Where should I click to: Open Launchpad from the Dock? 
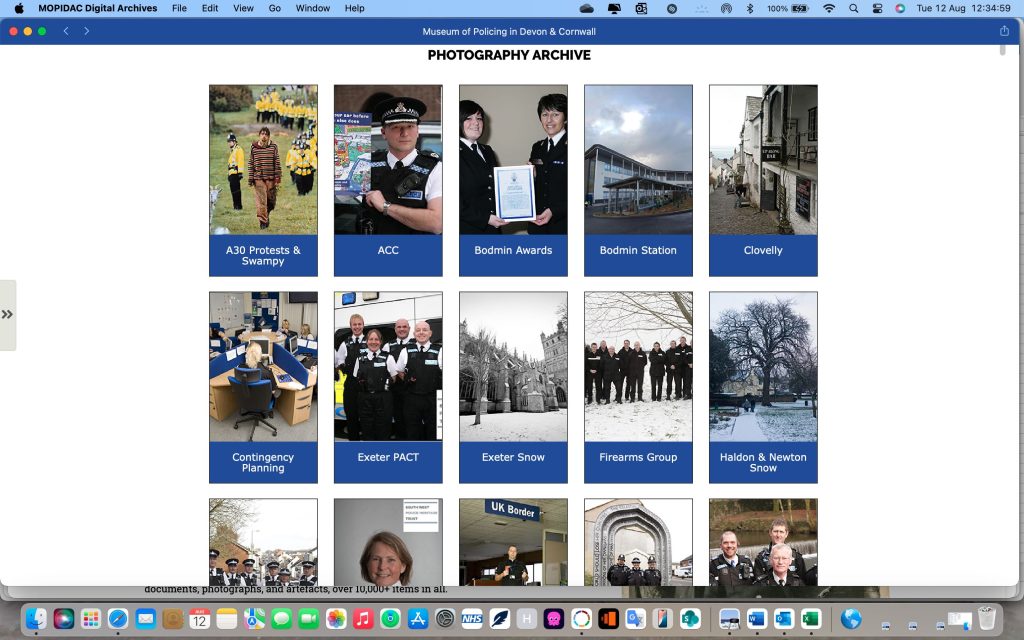(91, 618)
